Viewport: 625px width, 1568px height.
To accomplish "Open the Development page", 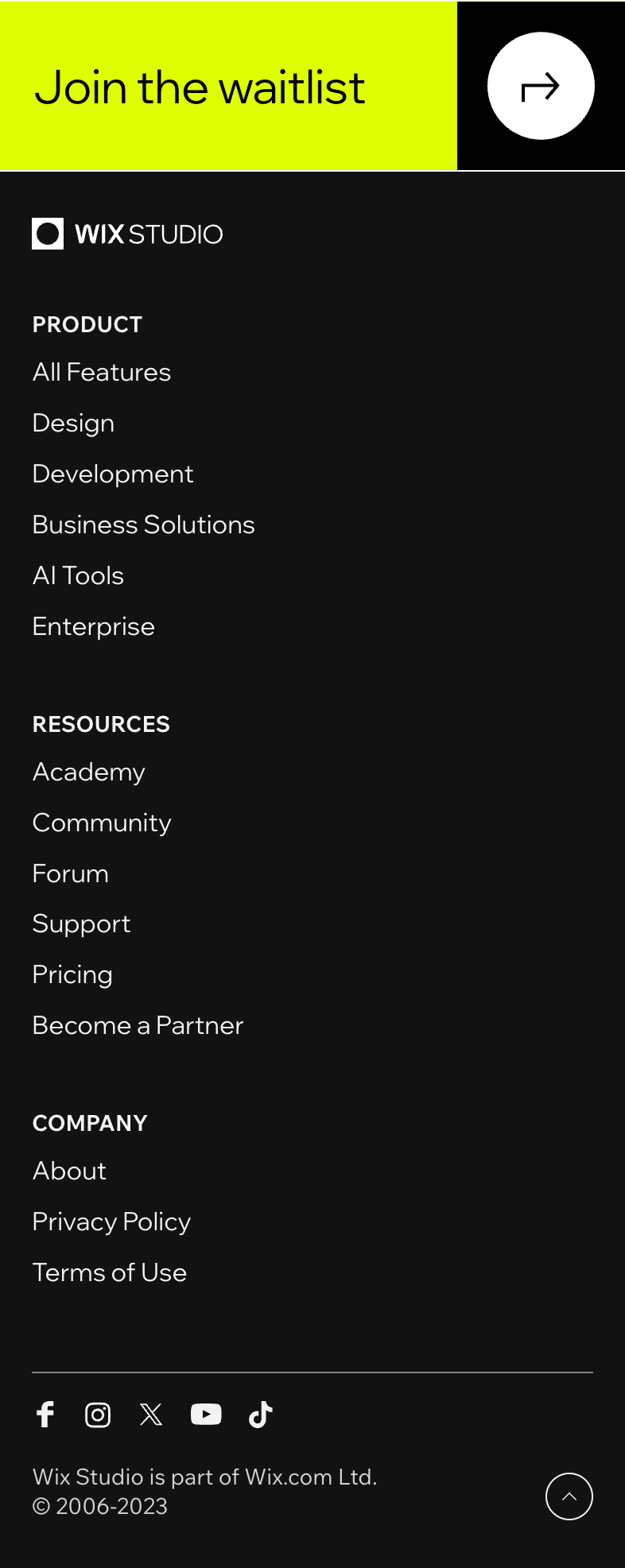I will 113,474.
